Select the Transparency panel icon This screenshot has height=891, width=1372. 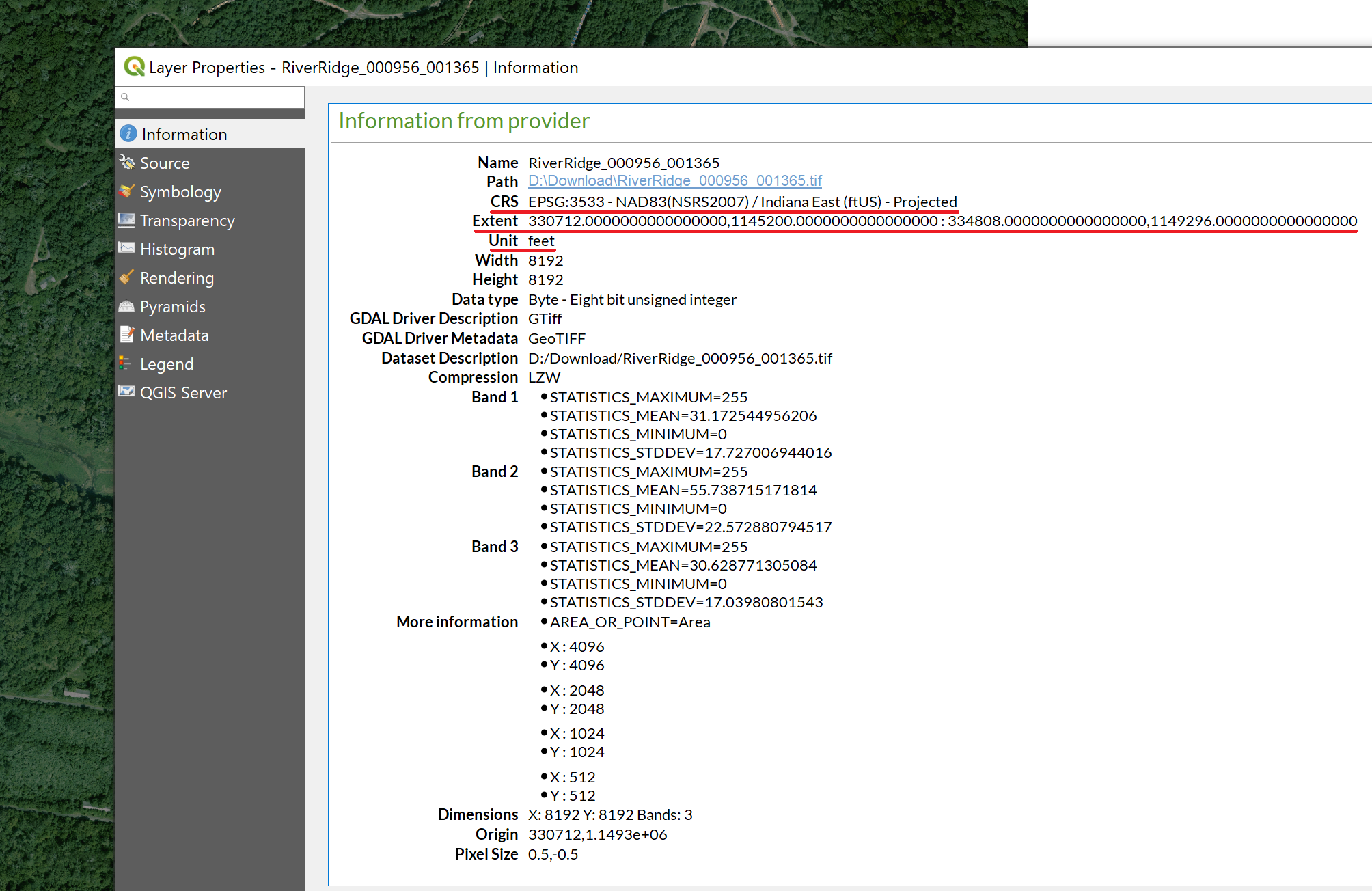click(127, 221)
